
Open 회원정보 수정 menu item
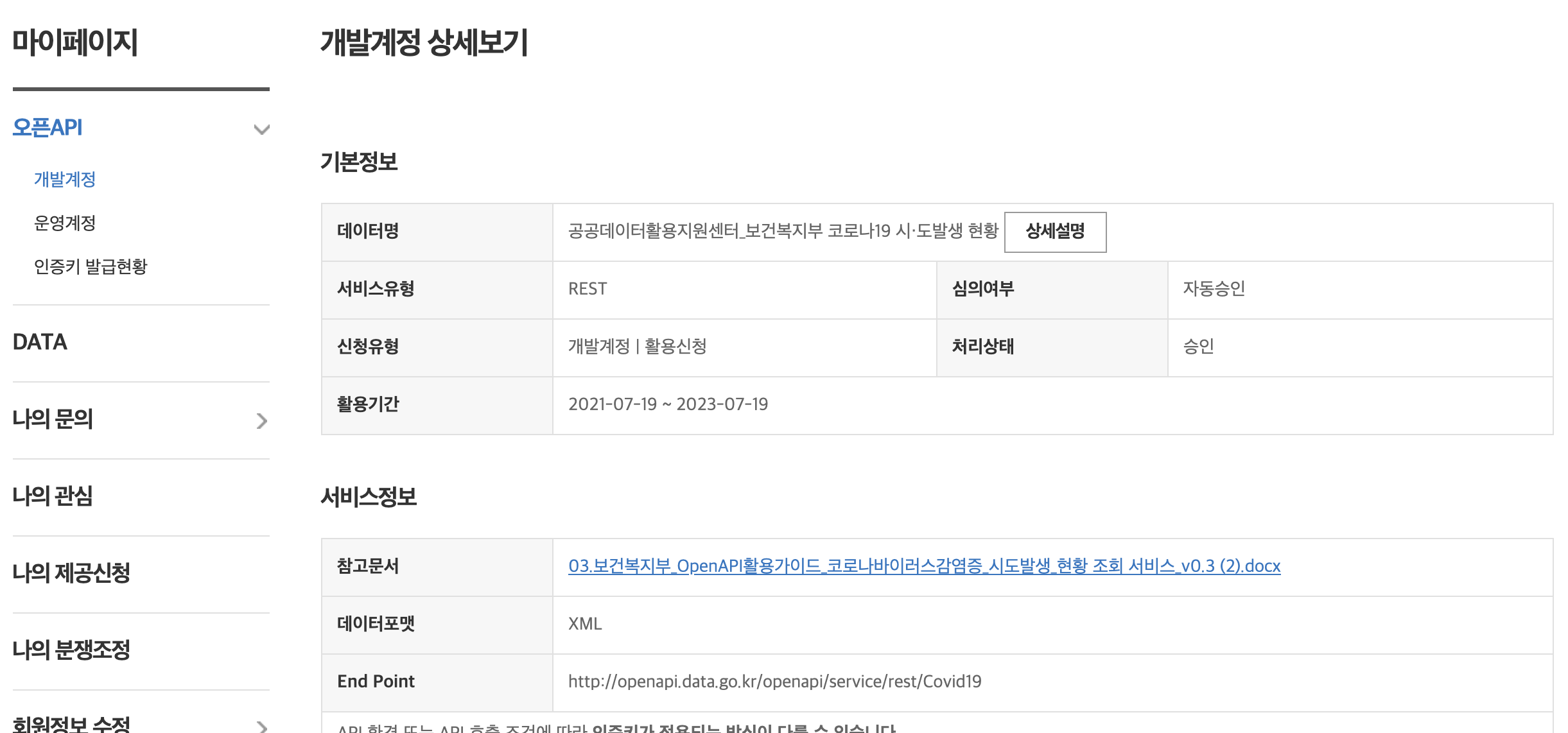tap(71, 724)
